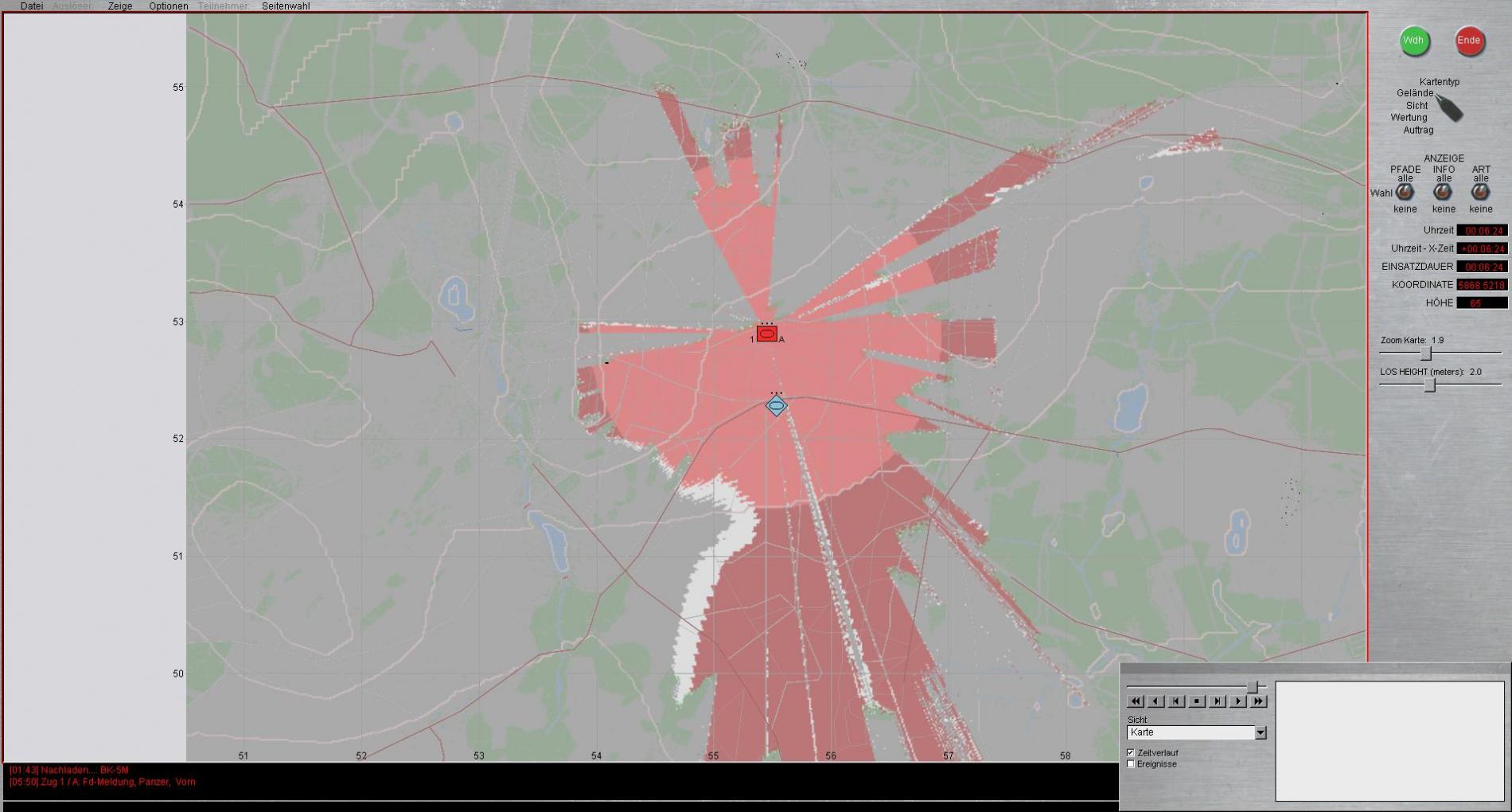Select the Auftrag map type label
This screenshot has height=812, width=1512.
coord(1418,131)
